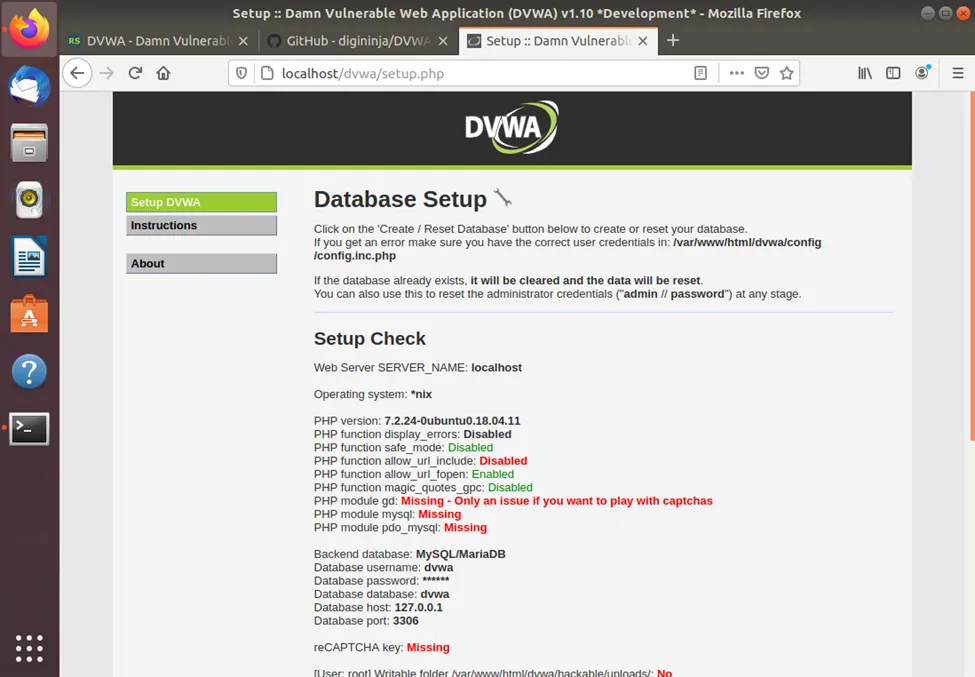
Task: Close the 'Setup :: Damn Vulnerable' tab
Action: point(643,41)
